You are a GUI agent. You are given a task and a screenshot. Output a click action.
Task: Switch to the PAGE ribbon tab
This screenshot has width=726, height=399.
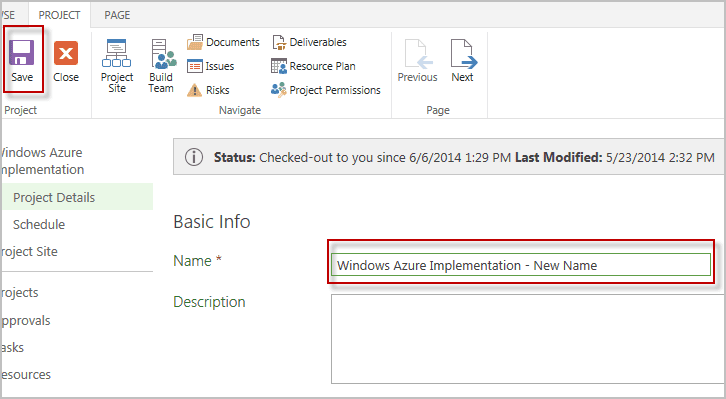click(x=117, y=15)
